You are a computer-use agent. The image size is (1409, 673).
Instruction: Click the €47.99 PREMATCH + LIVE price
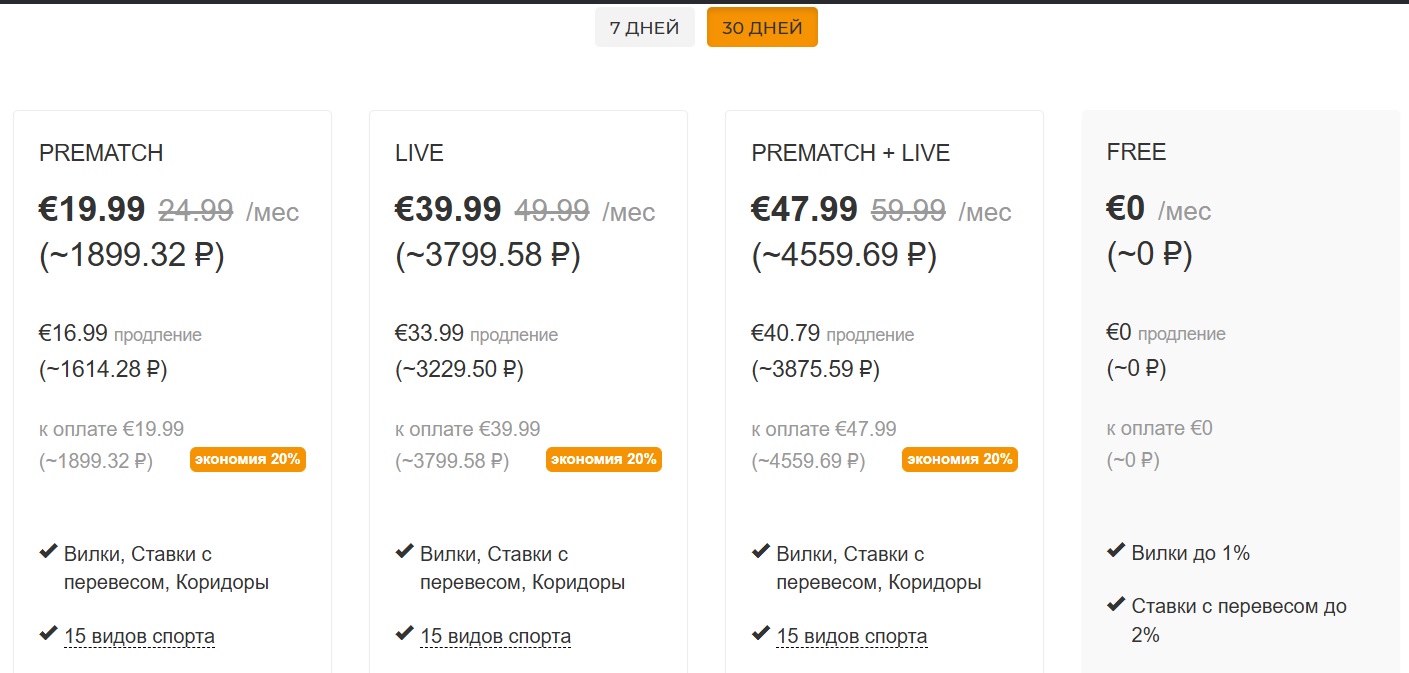tap(804, 210)
